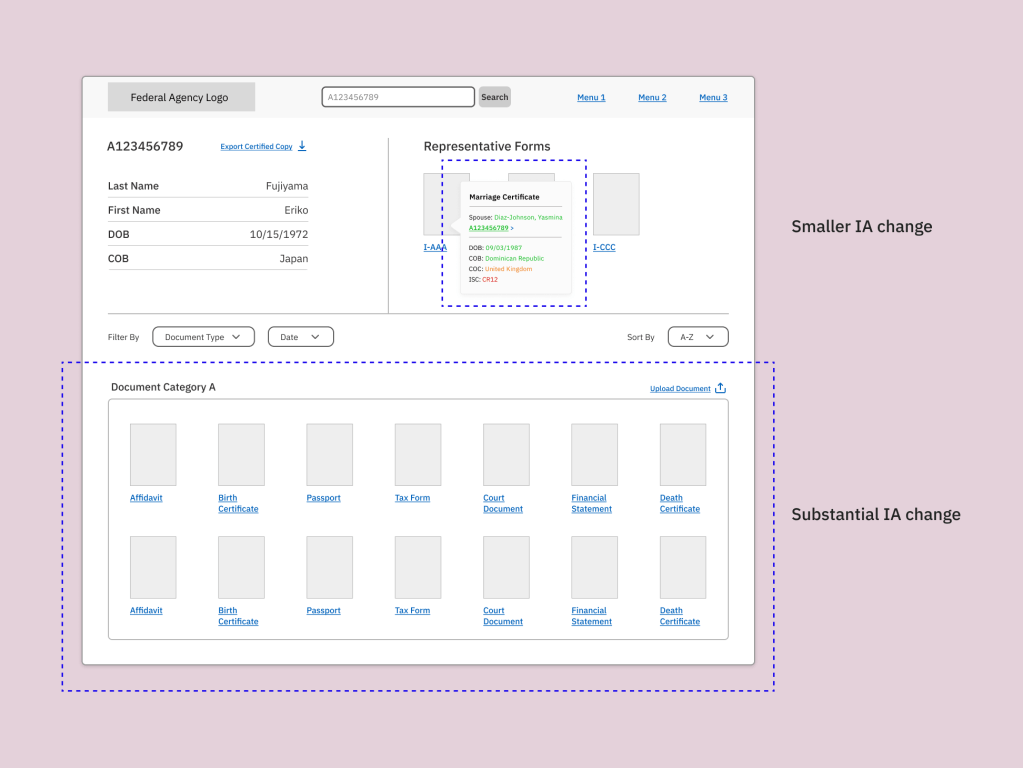
Task: Click the Federal Agency Logo
Action: pyautogui.click(x=181, y=97)
